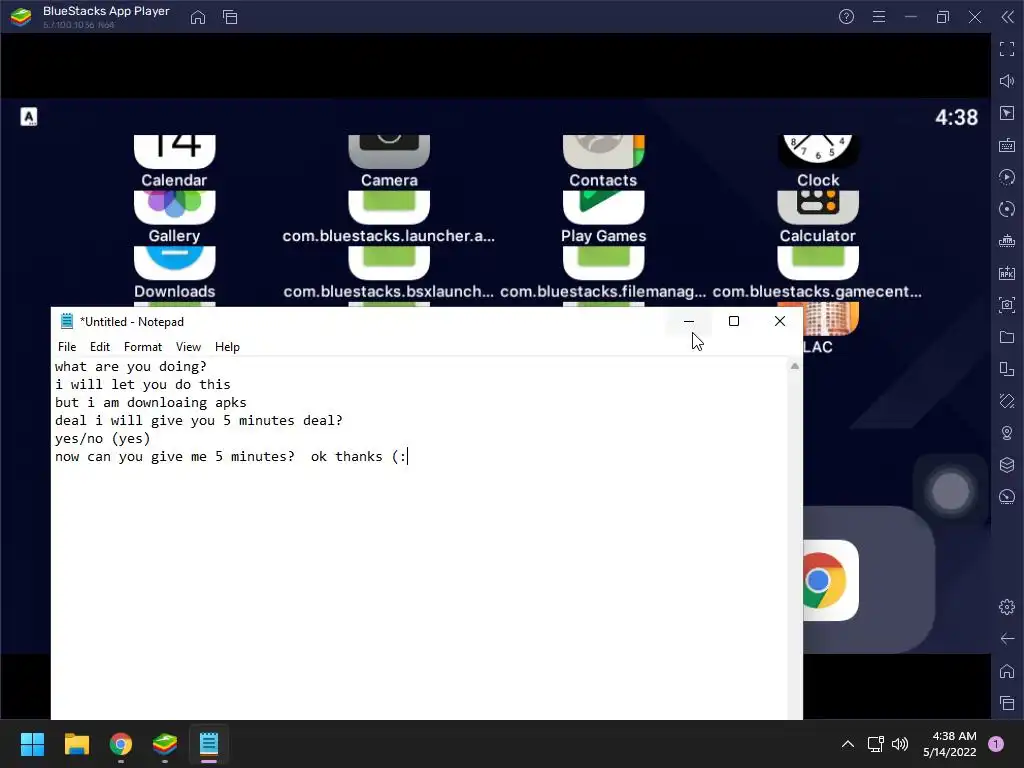Click the line 'yes/no (yes)'
The image size is (1024, 768).
tap(103, 438)
